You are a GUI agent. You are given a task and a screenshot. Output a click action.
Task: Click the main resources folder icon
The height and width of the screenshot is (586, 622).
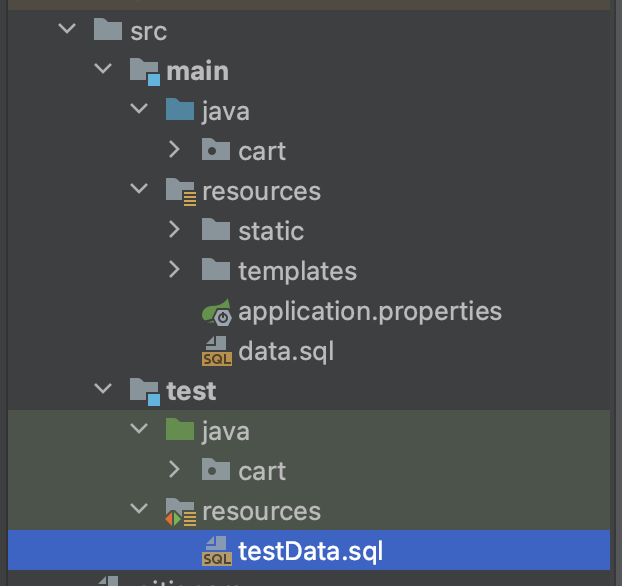pyautogui.click(x=180, y=192)
